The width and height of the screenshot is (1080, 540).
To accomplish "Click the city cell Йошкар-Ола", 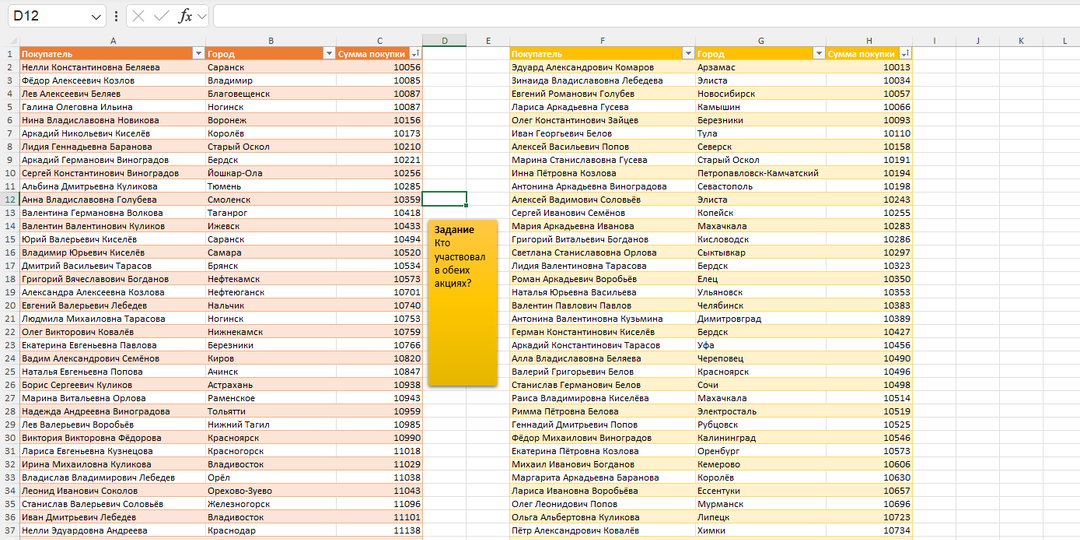I will coord(271,173).
